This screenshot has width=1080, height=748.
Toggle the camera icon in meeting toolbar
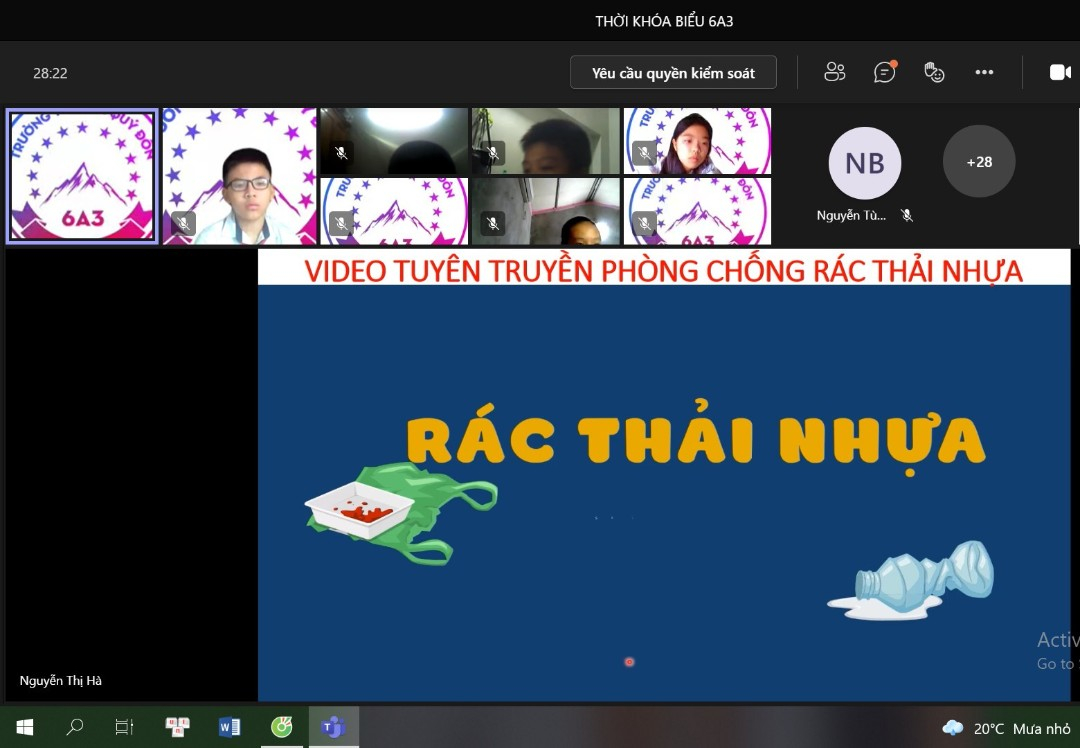pyautogui.click(x=1059, y=72)
